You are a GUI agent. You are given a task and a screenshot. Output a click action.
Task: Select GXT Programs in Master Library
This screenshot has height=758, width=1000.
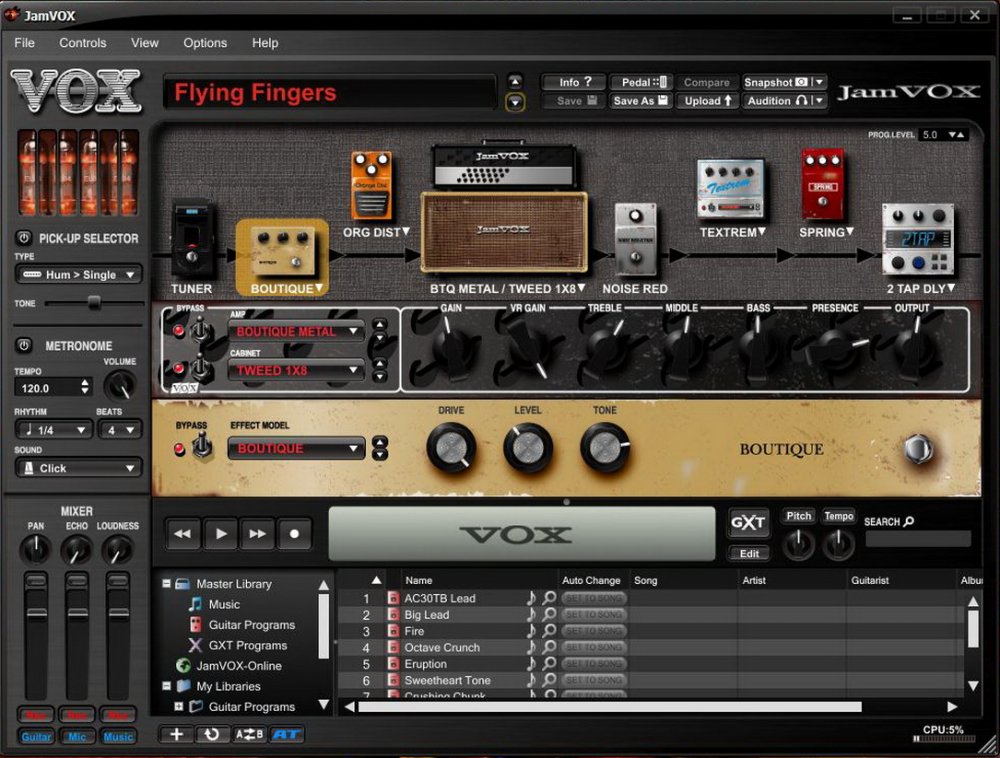(247, 645)
